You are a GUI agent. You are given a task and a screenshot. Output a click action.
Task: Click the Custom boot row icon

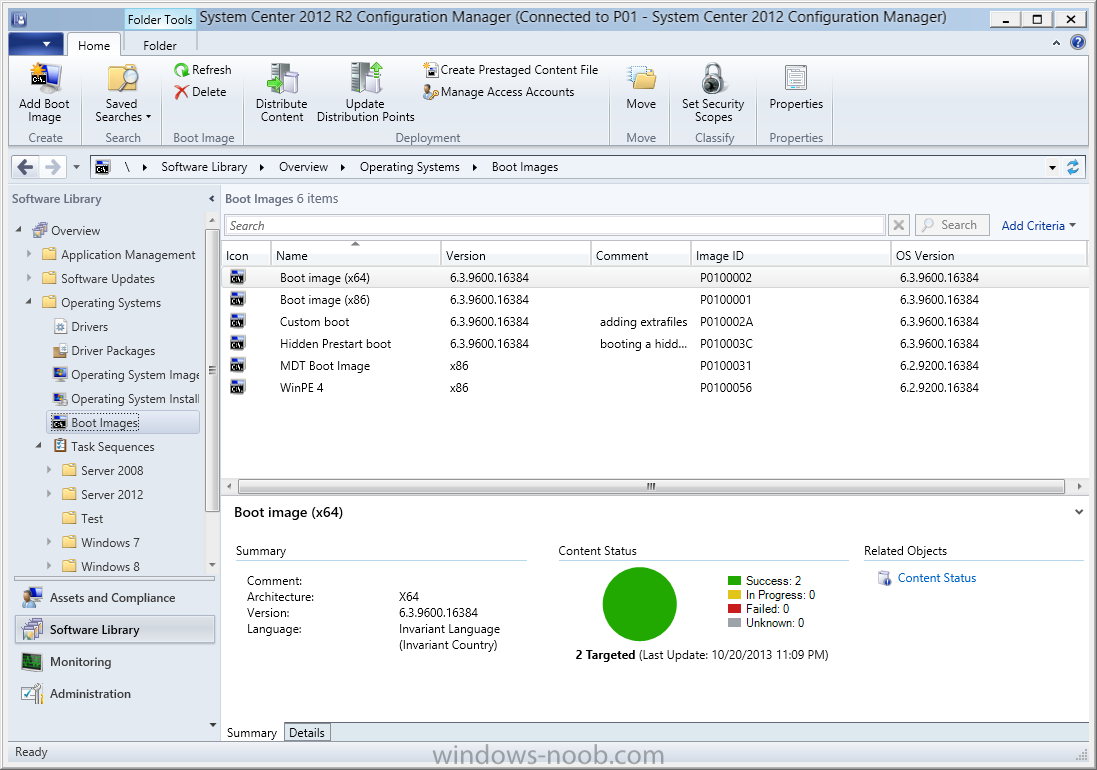(237, 322)
